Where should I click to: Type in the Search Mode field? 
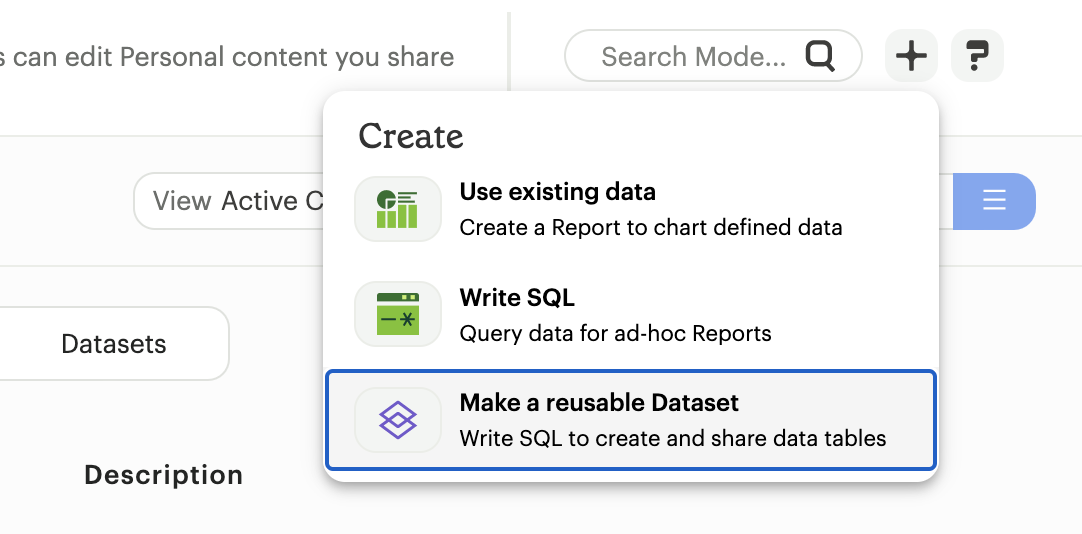pos(692,56)
